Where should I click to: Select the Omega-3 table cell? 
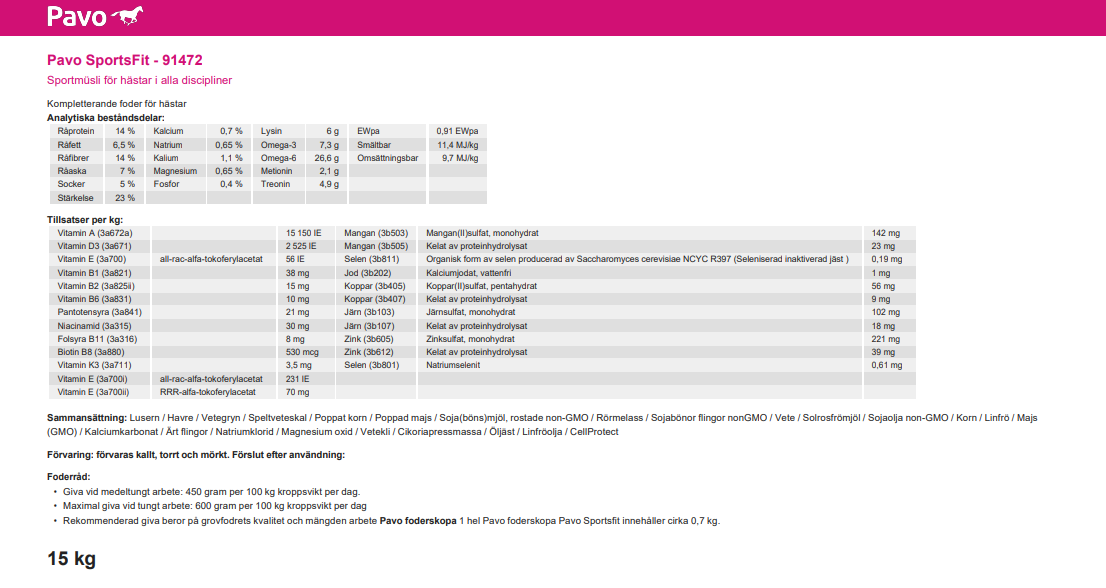coord(279,145)
